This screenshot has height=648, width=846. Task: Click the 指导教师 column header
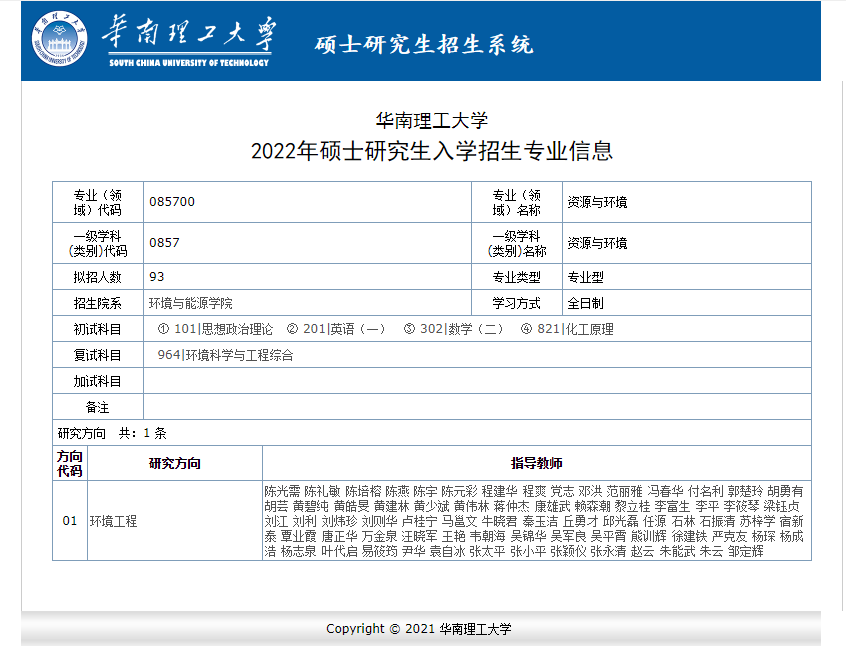coord(537,463)
